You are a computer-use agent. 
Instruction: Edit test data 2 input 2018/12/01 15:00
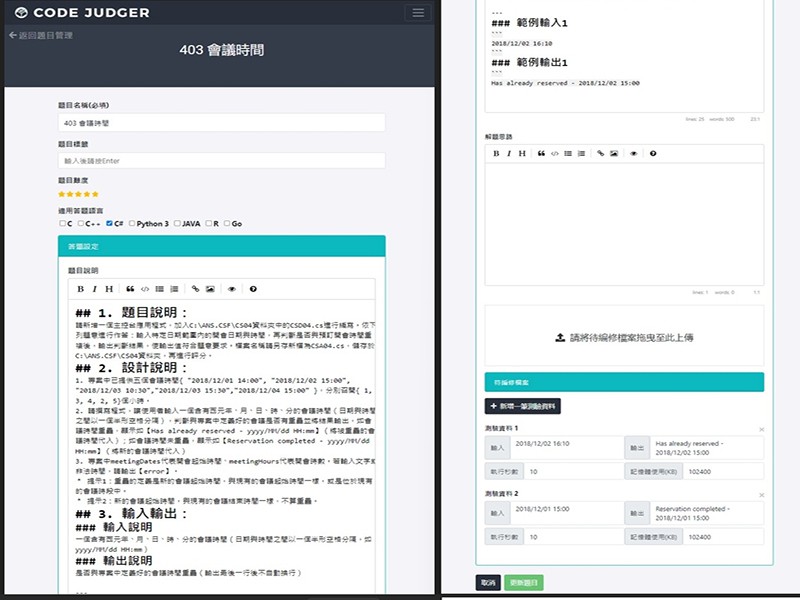(566, 513)
